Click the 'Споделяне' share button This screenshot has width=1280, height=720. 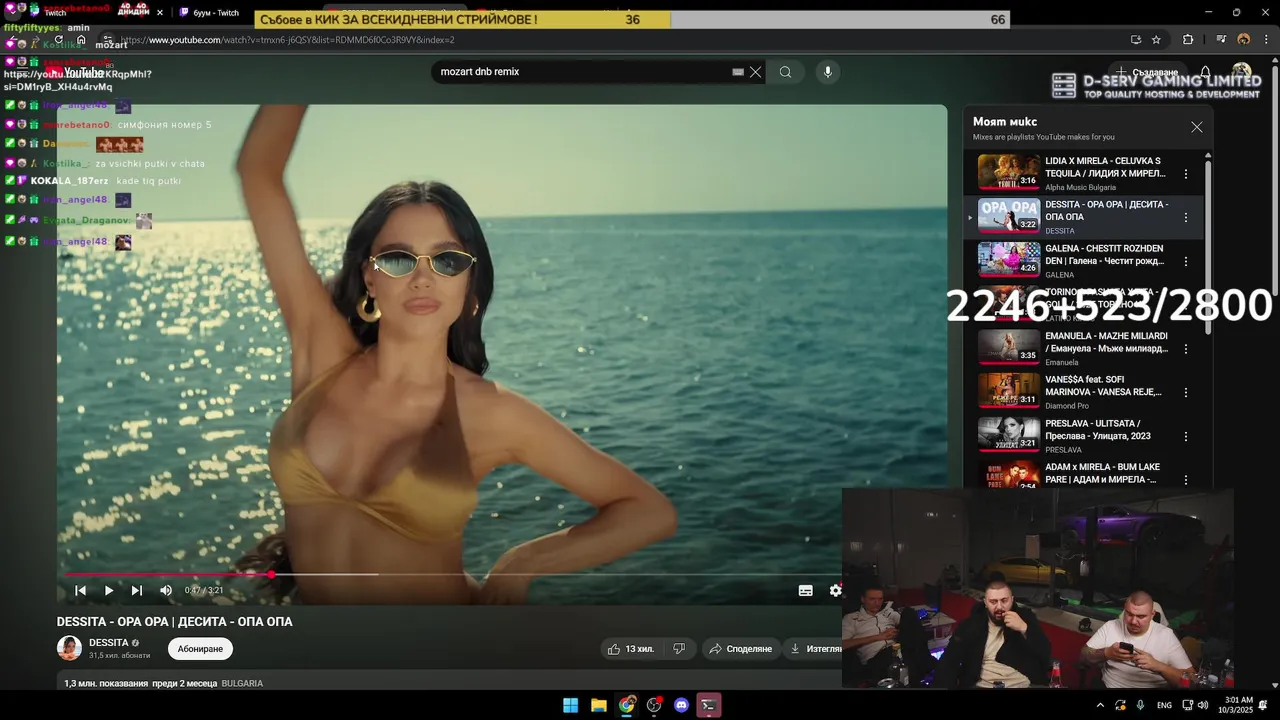tap(741, 649)
